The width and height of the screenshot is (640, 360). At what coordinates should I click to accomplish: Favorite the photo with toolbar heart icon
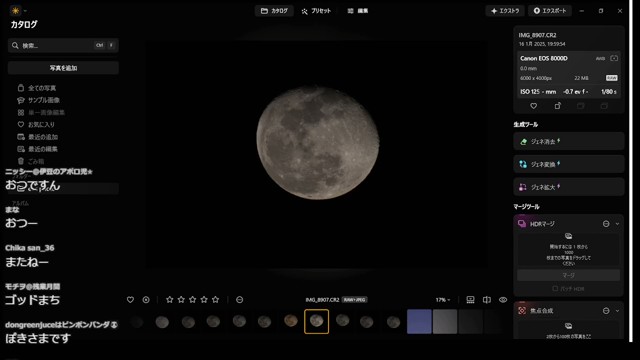click(x=130, y=300)
